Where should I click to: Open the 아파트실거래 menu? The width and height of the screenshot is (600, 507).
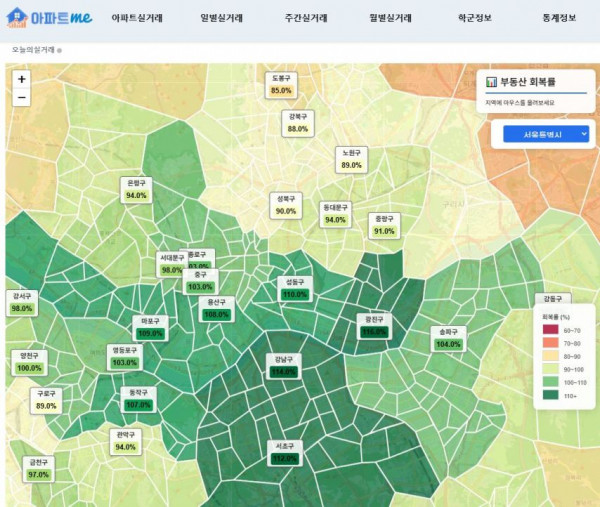[x=137, y=18]
